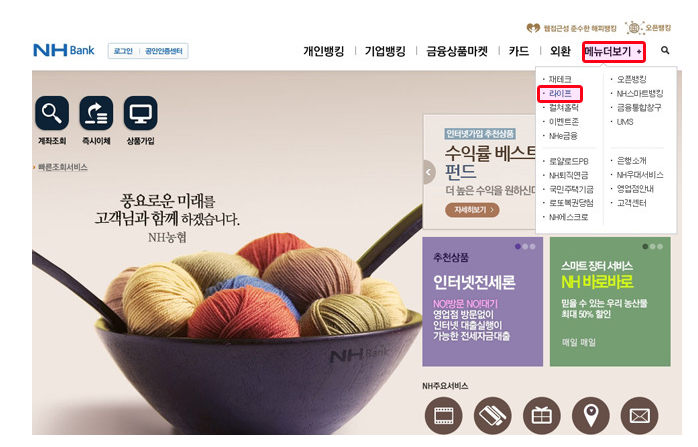This screenshot has width=698, height=447.
Task: Select first dot on green banner carousel
Action: click(645, 246)
